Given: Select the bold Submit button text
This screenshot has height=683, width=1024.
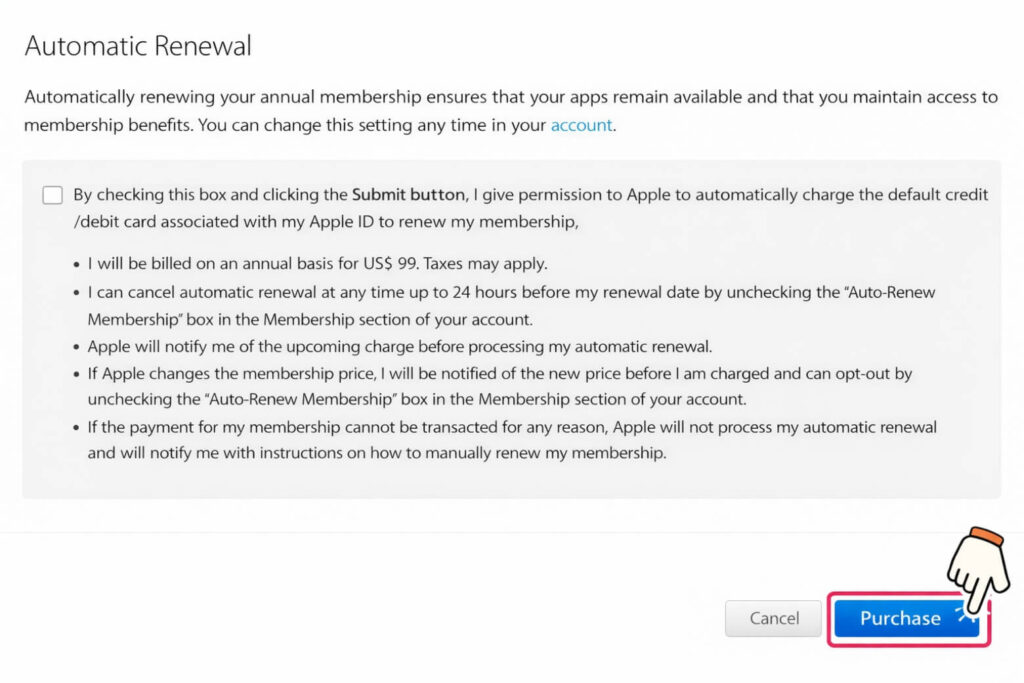Looking at the screenshot, I should pos(407,194).
